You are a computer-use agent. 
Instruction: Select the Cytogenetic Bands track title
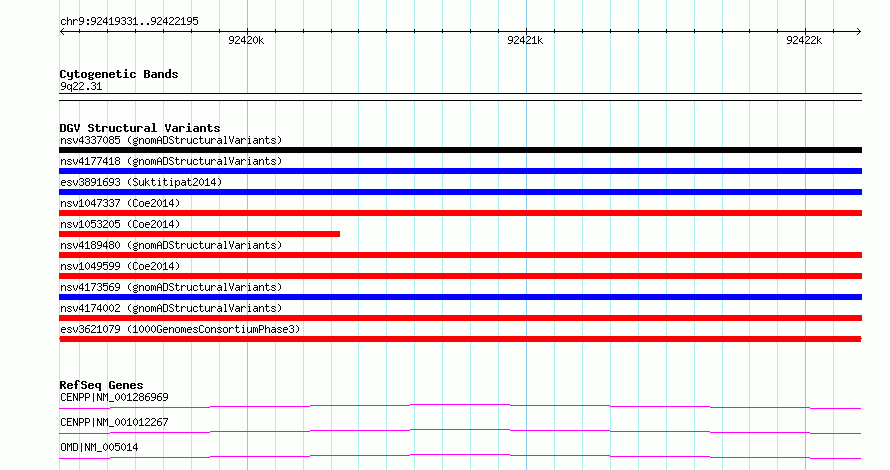tap(119, 74)
